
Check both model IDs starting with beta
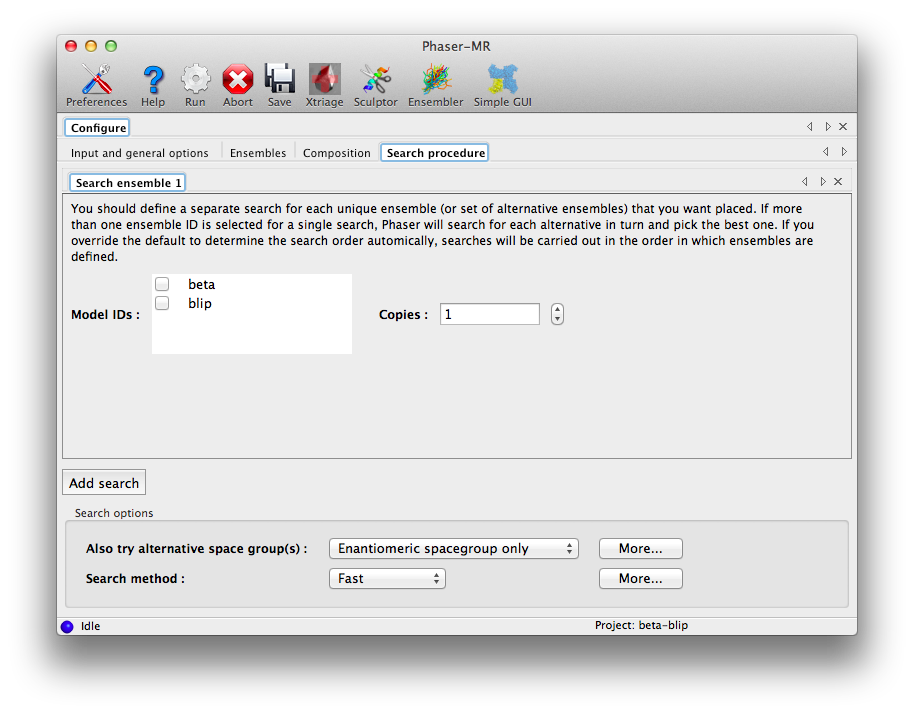[162, 283]
